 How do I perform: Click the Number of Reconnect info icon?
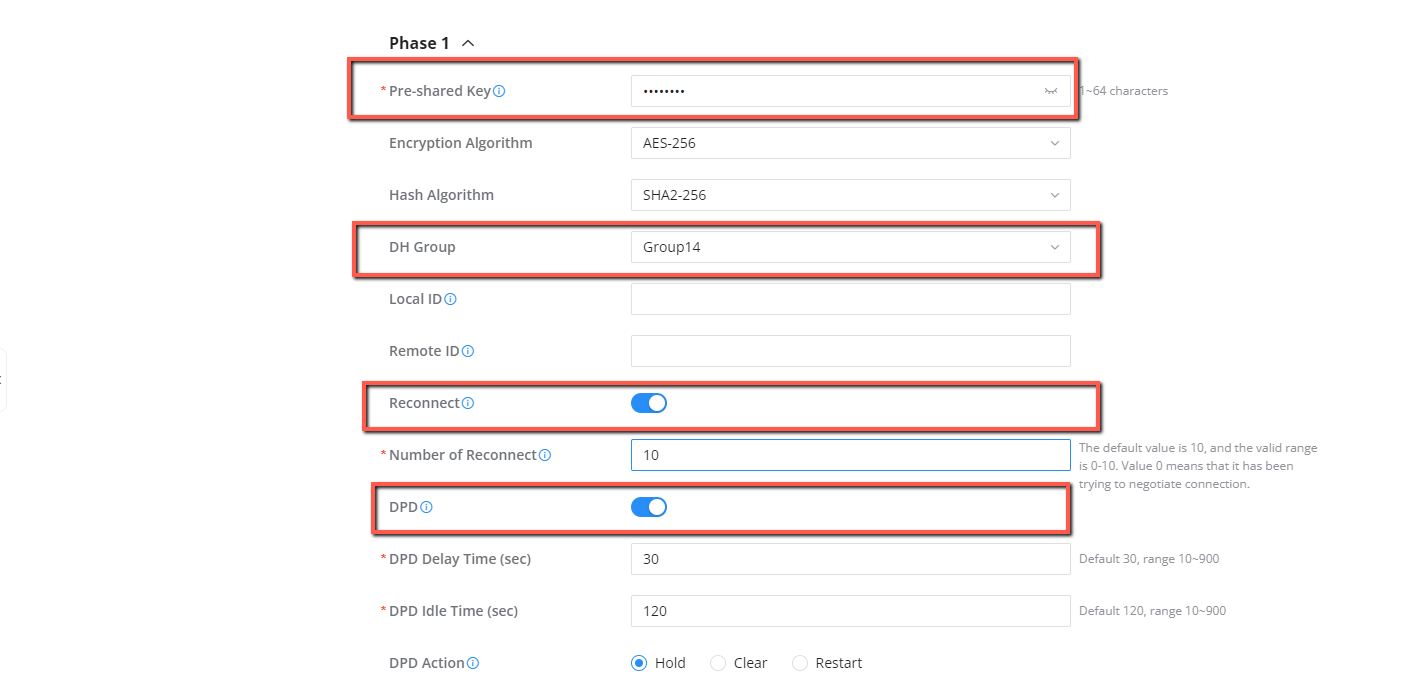coord(545,455)
